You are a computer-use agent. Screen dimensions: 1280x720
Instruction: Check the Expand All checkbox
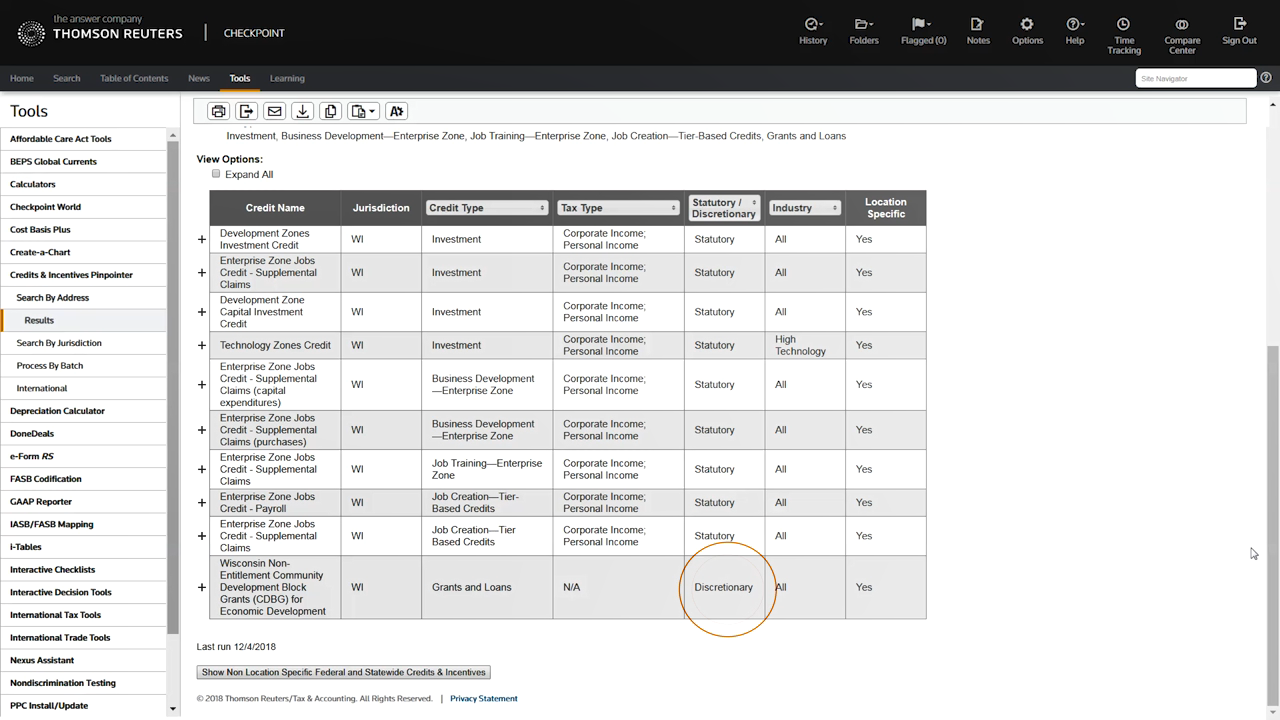click(x=216, y=174)
